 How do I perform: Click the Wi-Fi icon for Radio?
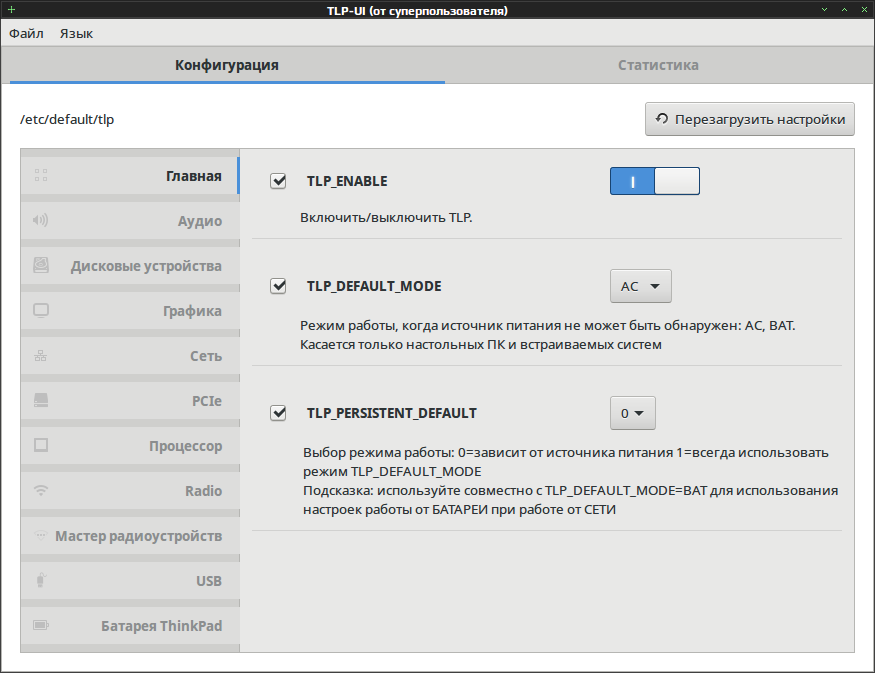(41, 491)
